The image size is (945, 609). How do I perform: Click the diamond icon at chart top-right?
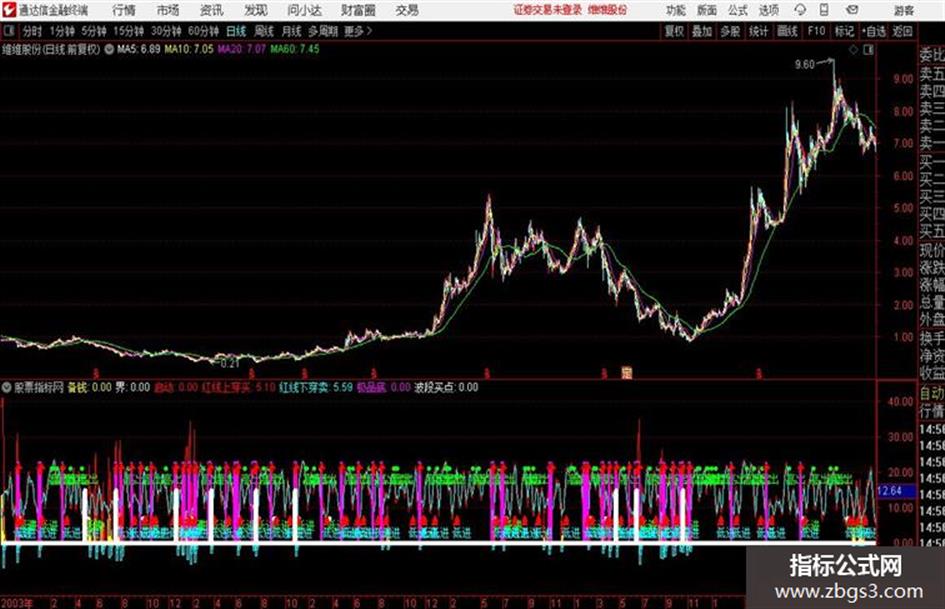pyautogui.click(x=853, y=50)
